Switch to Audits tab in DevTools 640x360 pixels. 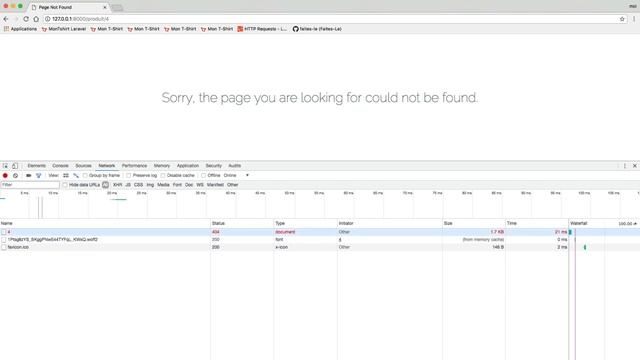click(234, 166)
